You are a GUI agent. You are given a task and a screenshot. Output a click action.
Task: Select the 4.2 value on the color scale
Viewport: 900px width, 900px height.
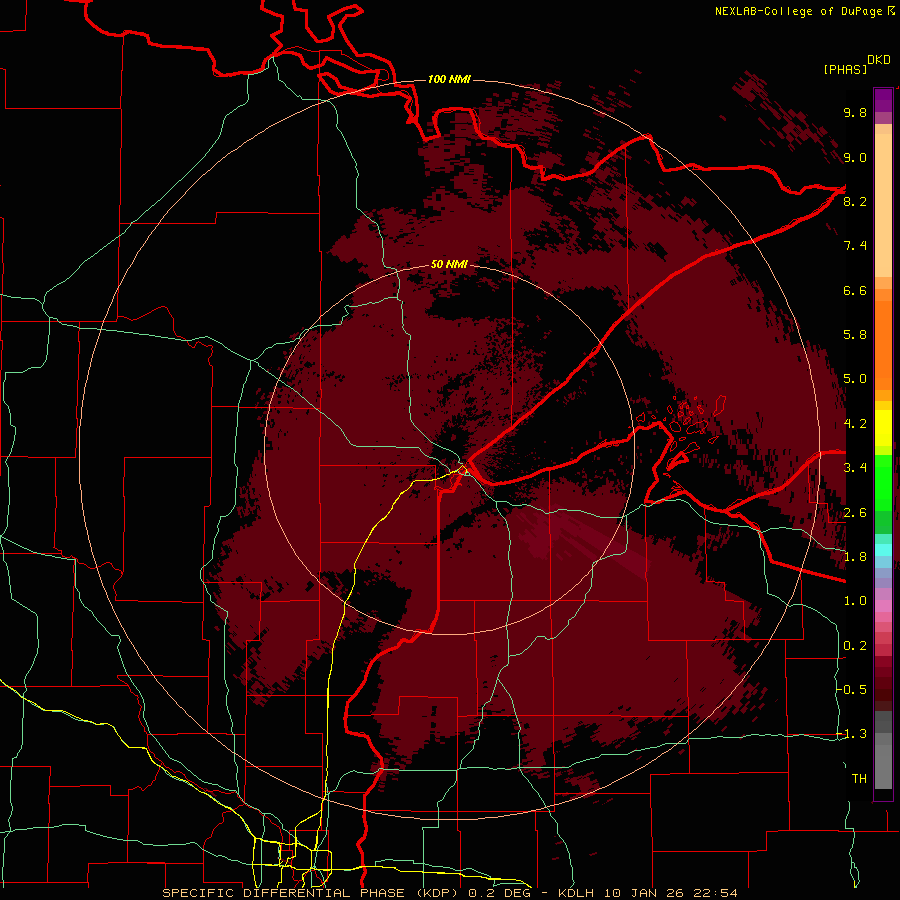(855, 424)
